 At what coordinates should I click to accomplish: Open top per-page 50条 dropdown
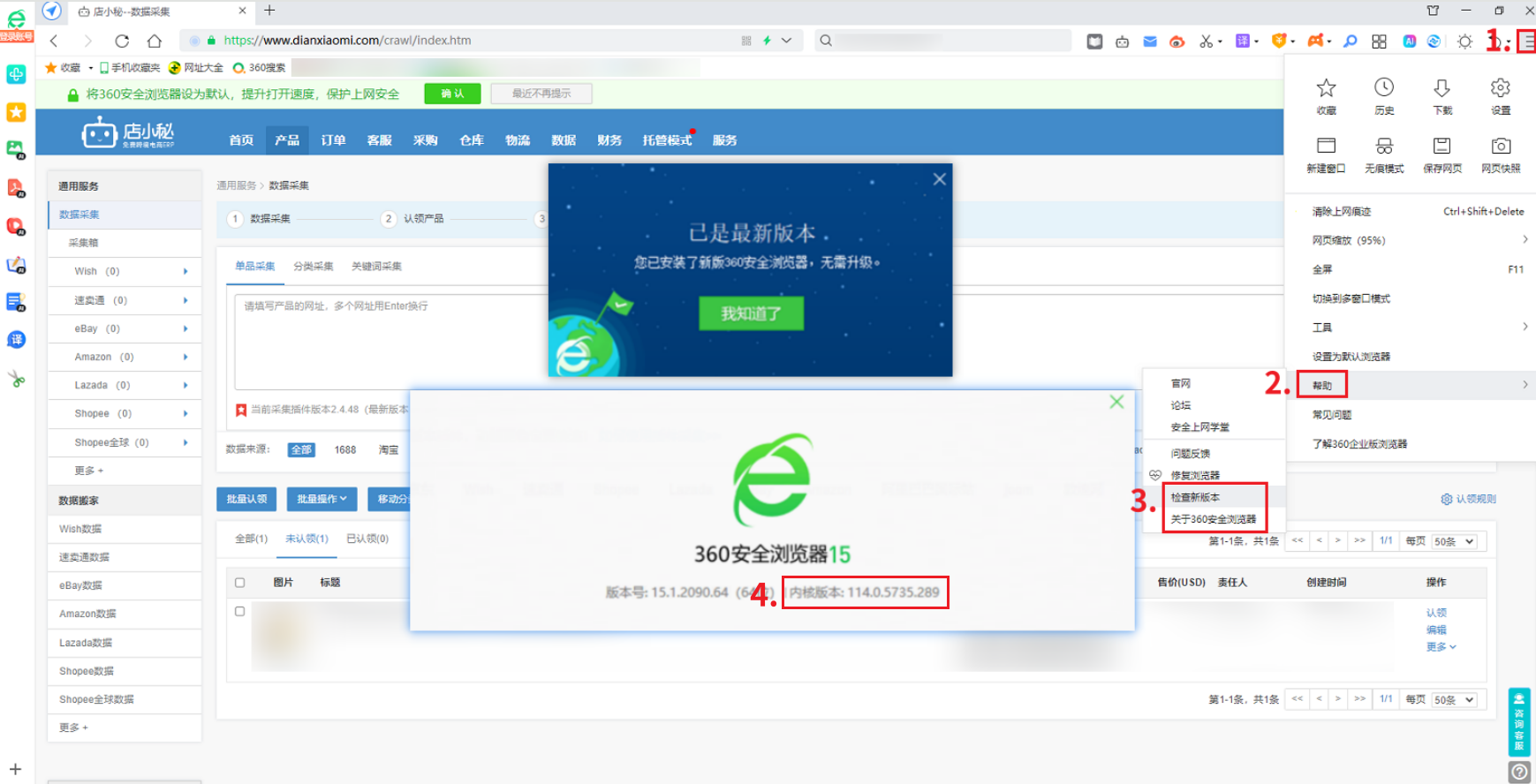(1454, 541)
